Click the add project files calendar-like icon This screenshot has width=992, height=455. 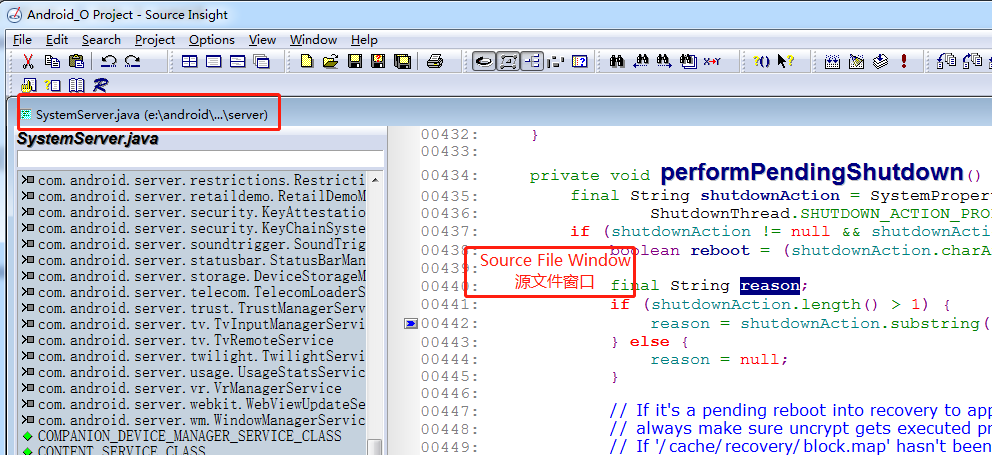833,61
